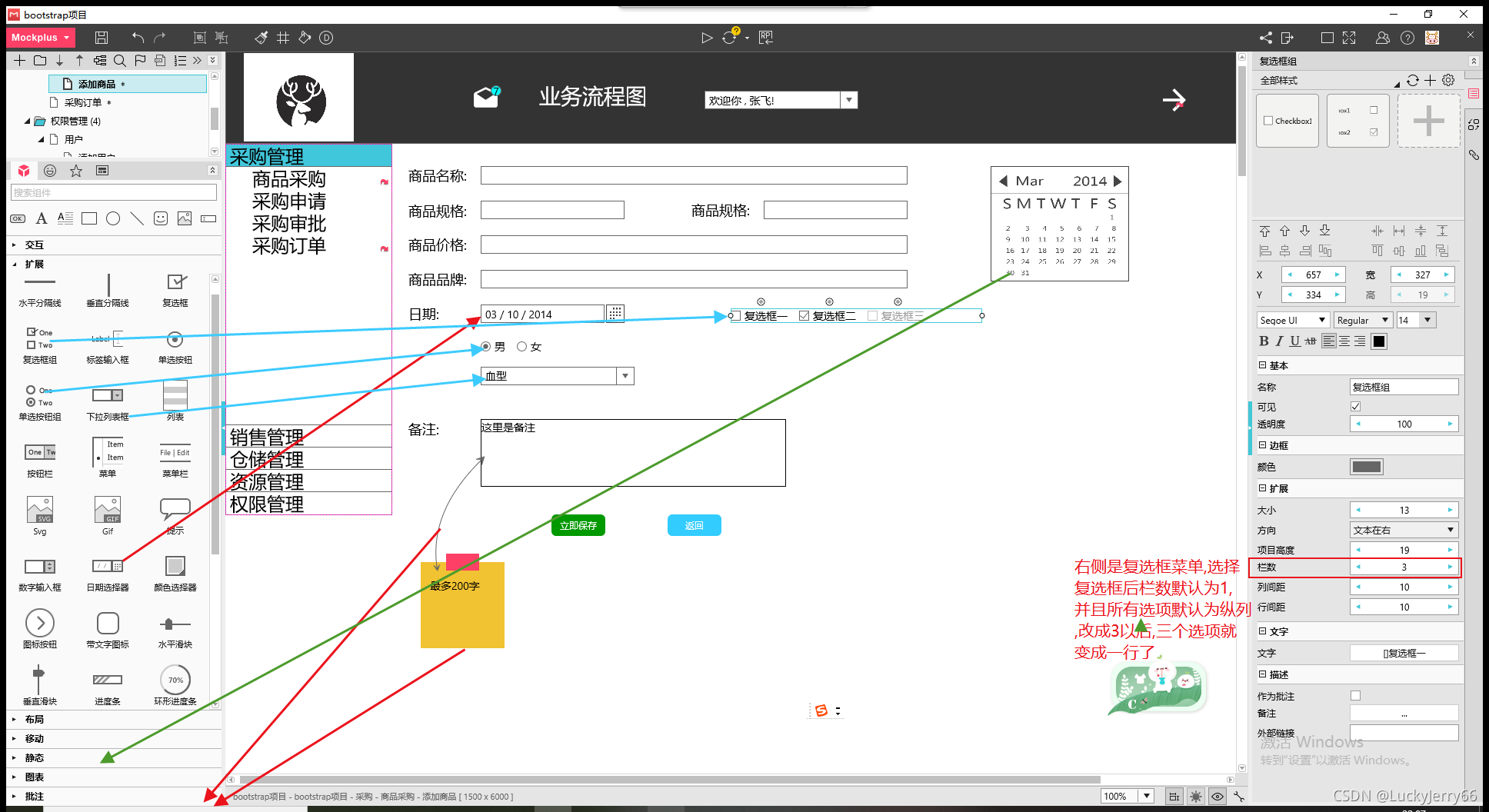1489x812 pixels.
Task: Select the circle shape component
Action: [x=113, y=218]
